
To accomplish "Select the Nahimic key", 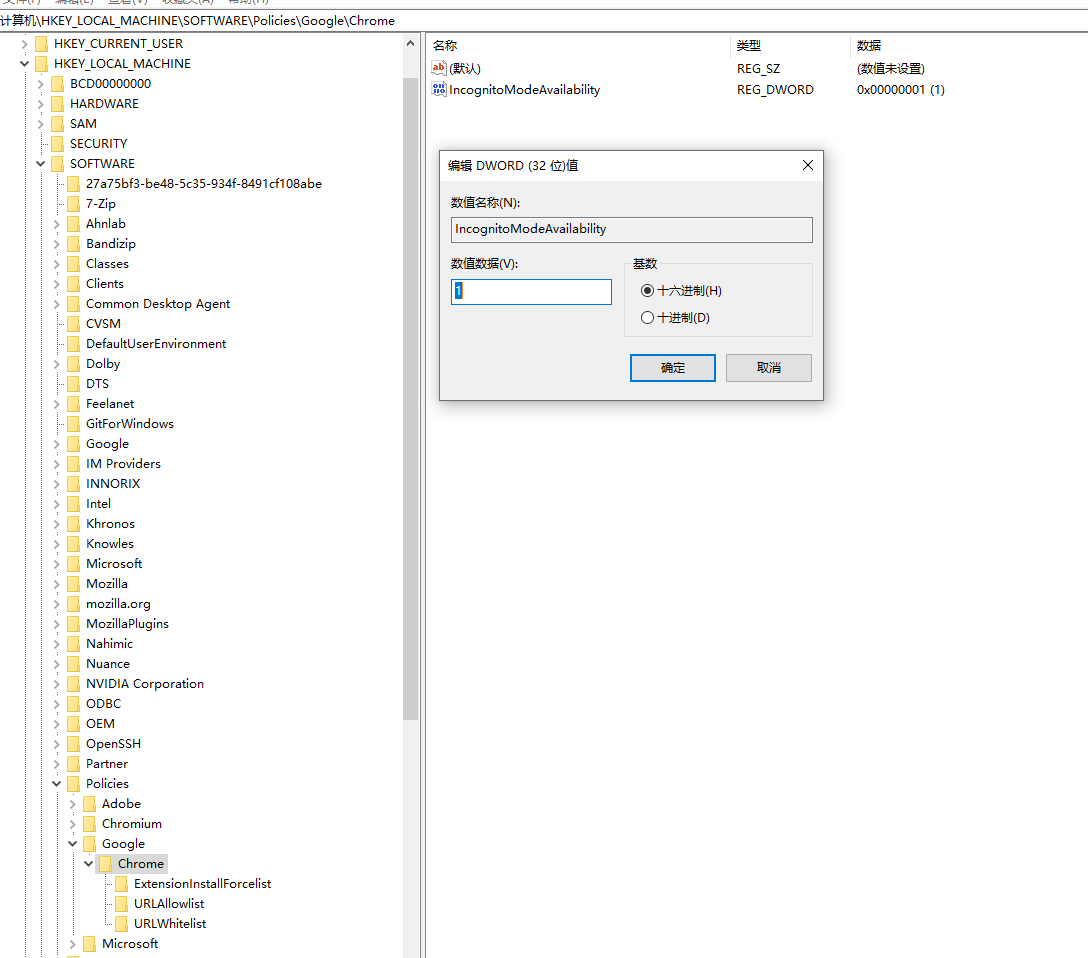I will coord(109,644).
